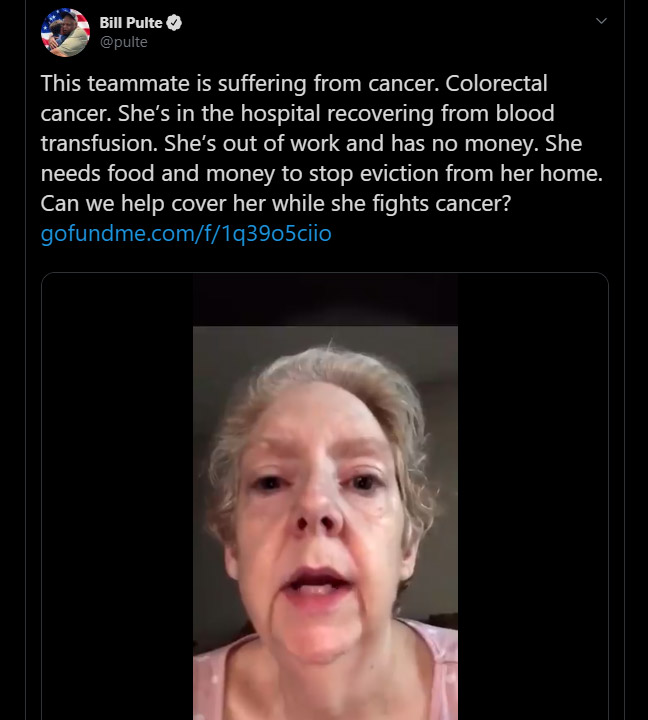The image size is (648, 720).
Task: Click the verified badge beside Bill Pulte
Action: pyautogui.click(x=173, y=23)
